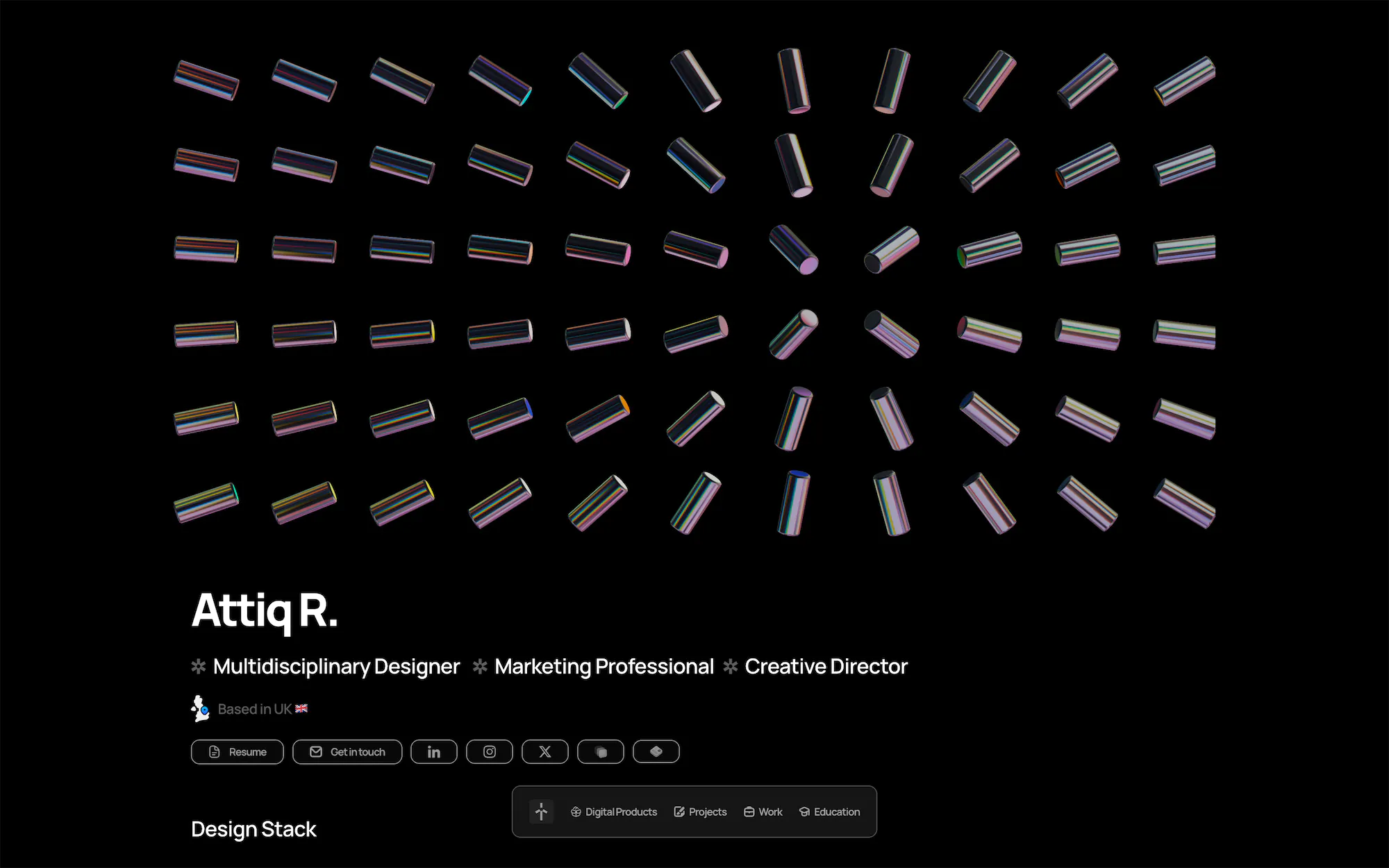
Task: Click the layered diamond icon button
Action: [x=656, y=752]
